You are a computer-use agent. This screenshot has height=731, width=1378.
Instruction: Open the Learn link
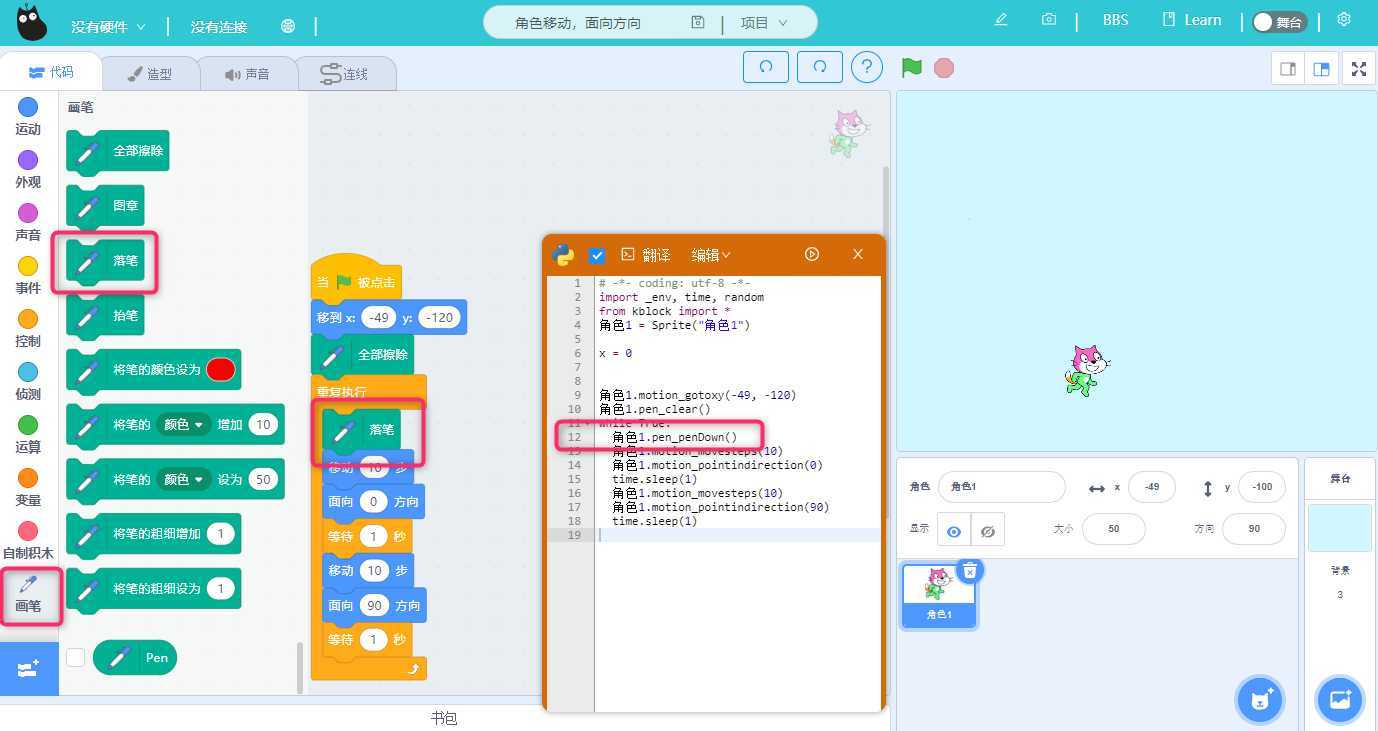(x=1192, y=20)
